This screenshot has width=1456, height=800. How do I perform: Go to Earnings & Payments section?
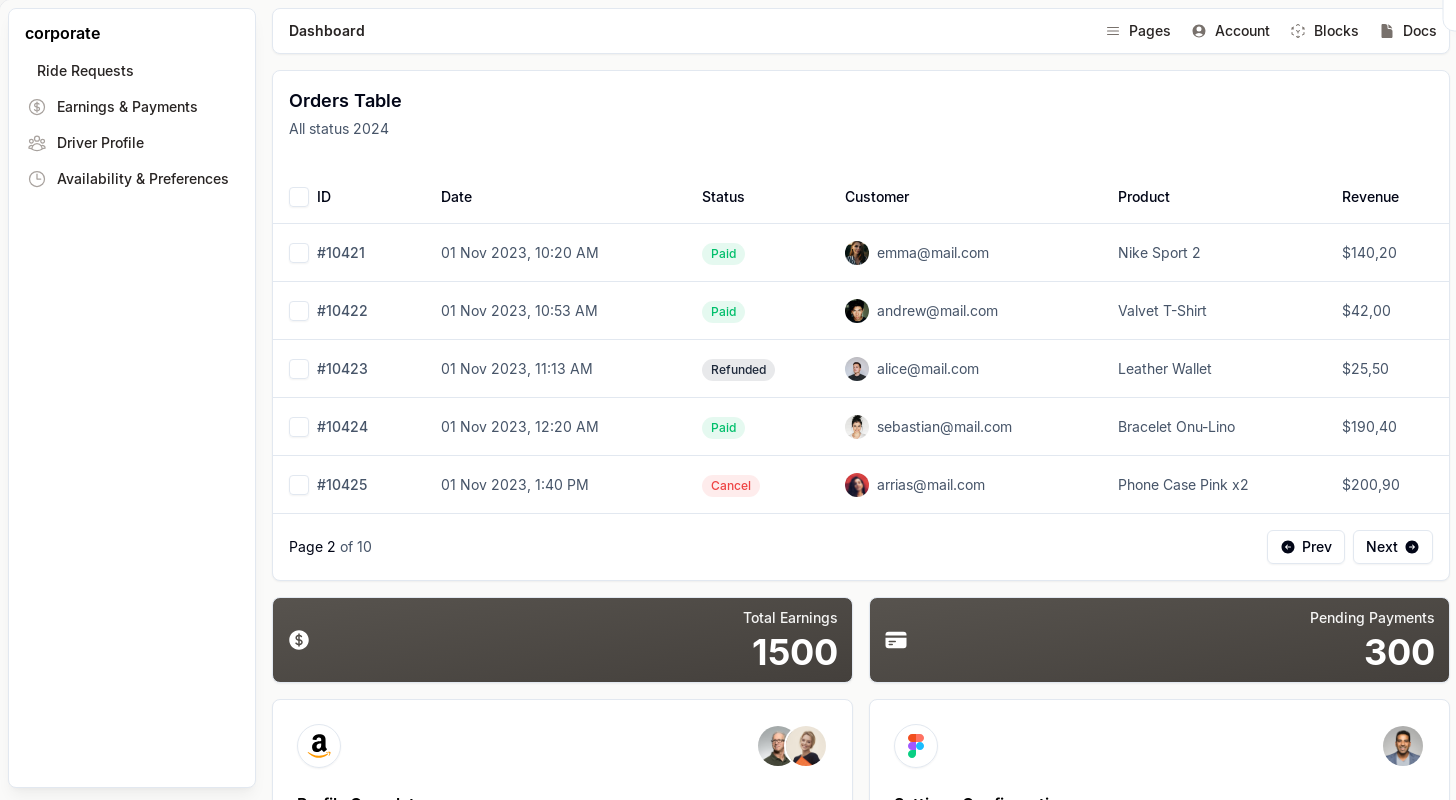(127, 107)
